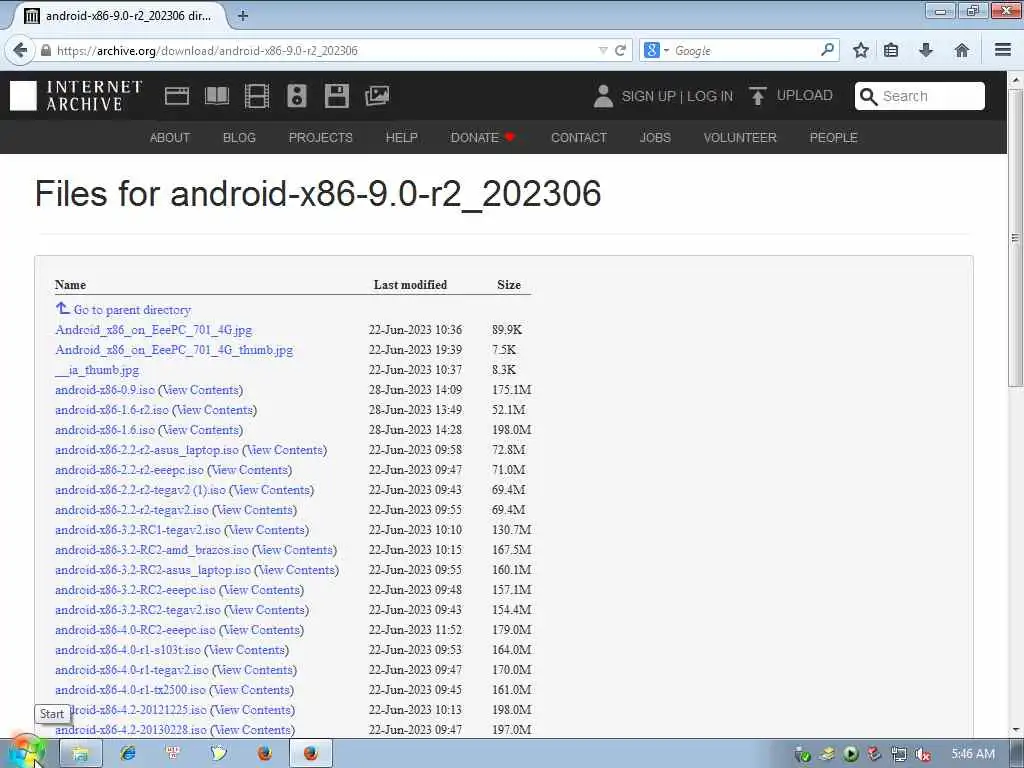Open Android_x86_on_EeePC_701_4G.jpg file link
The width and height of the screenshot is (1024, 768).
[153, 330]
